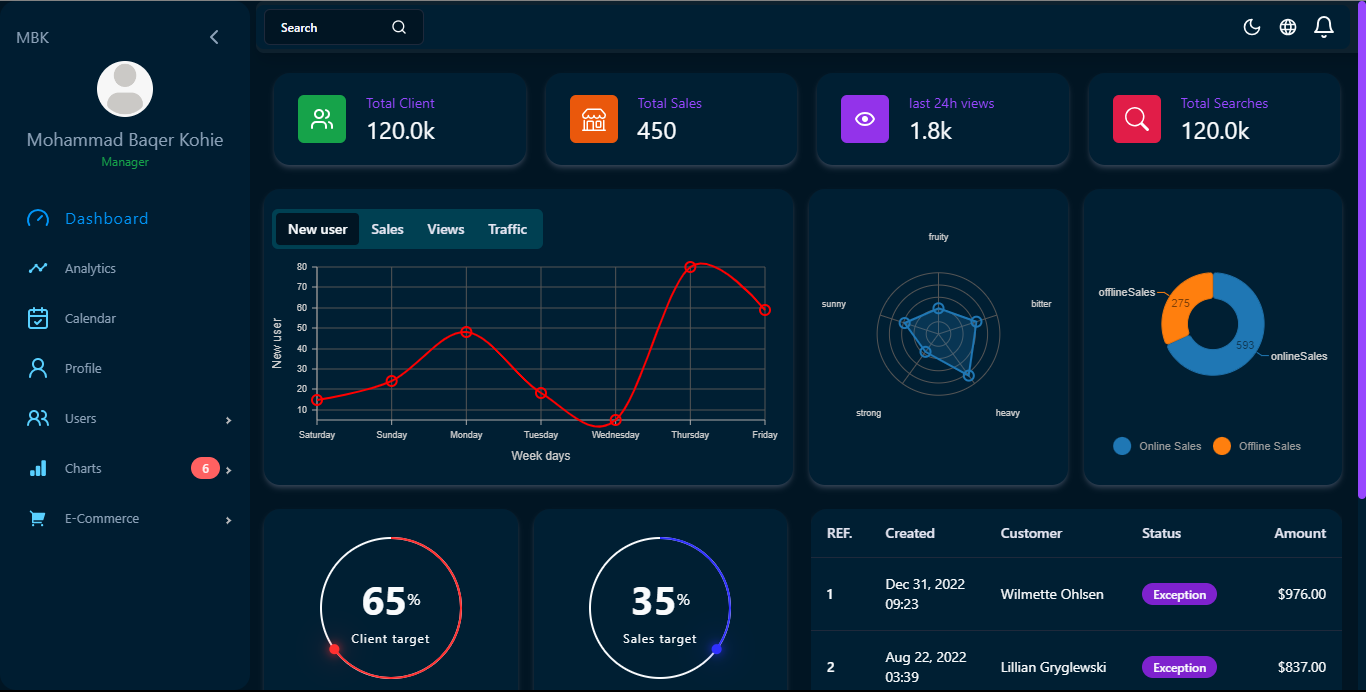
Task: Switch to the Traffic chart tab
Action: coord(507,229)
